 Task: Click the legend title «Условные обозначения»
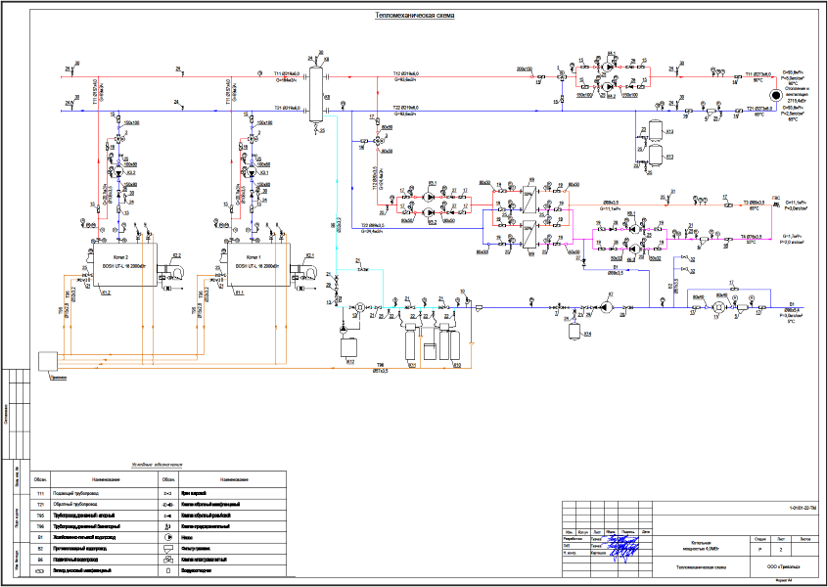(156, 465)
